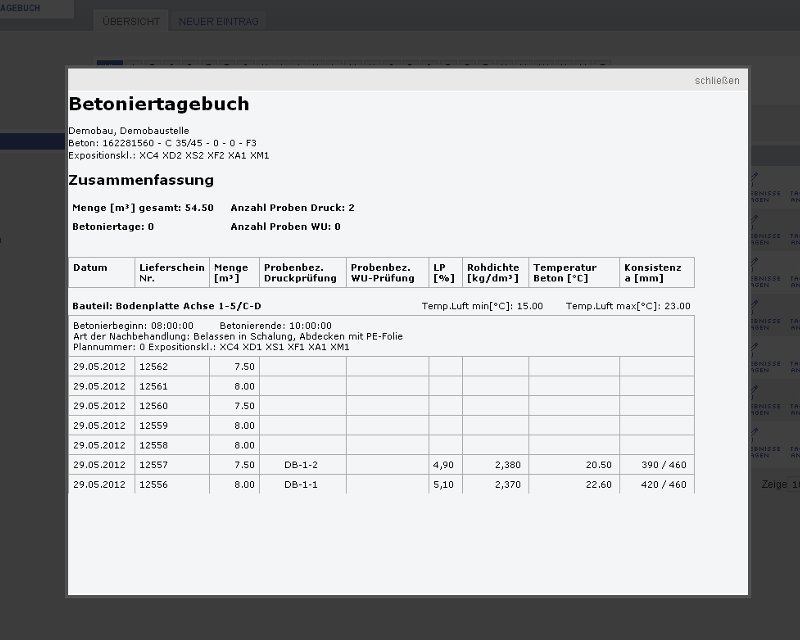Click 'Betonierbeginn: 08:00:00' text
The image size is (800, 640).
coord(133,326)
